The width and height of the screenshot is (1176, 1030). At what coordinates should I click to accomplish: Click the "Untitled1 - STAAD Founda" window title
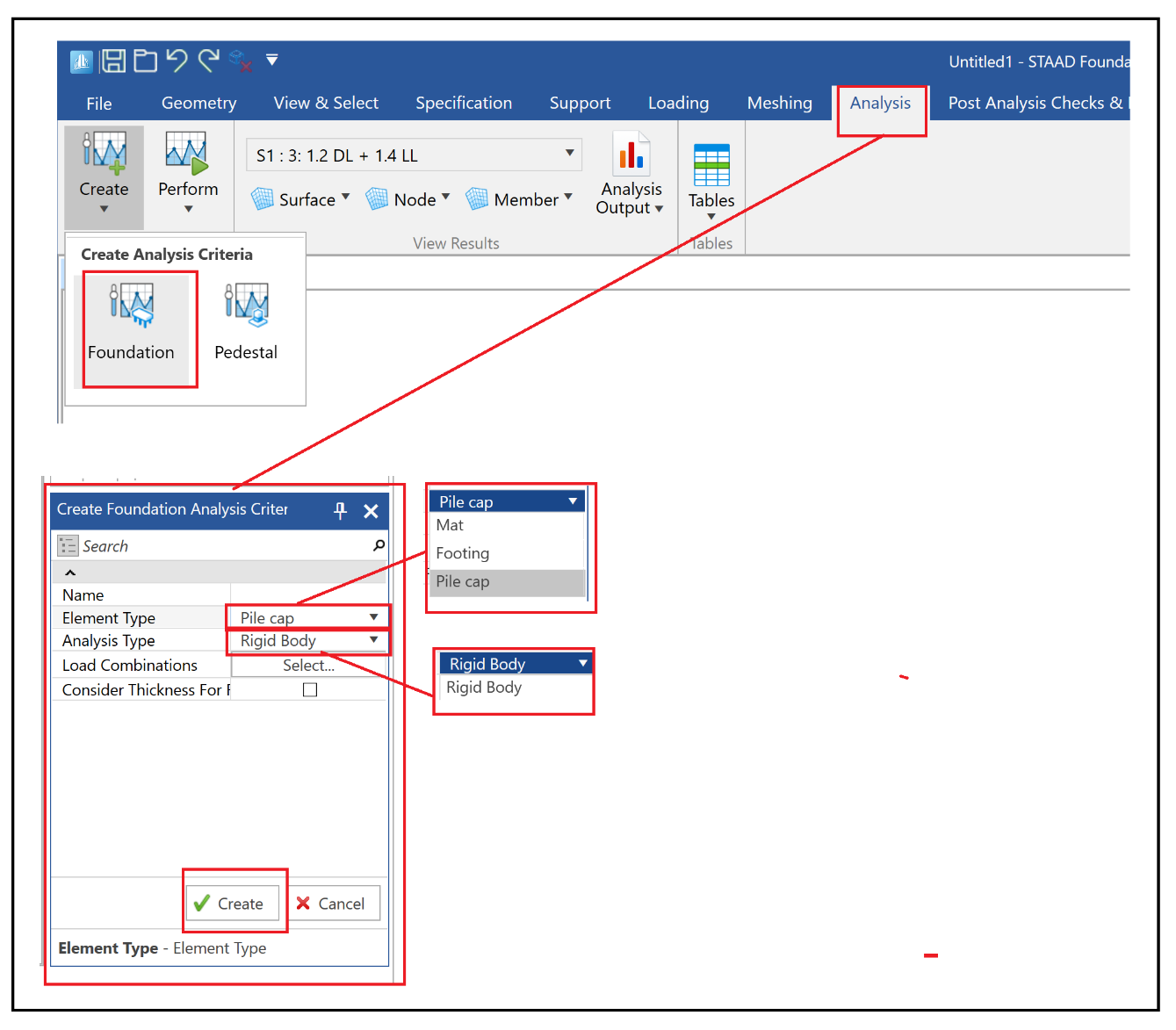[1039, 61]
